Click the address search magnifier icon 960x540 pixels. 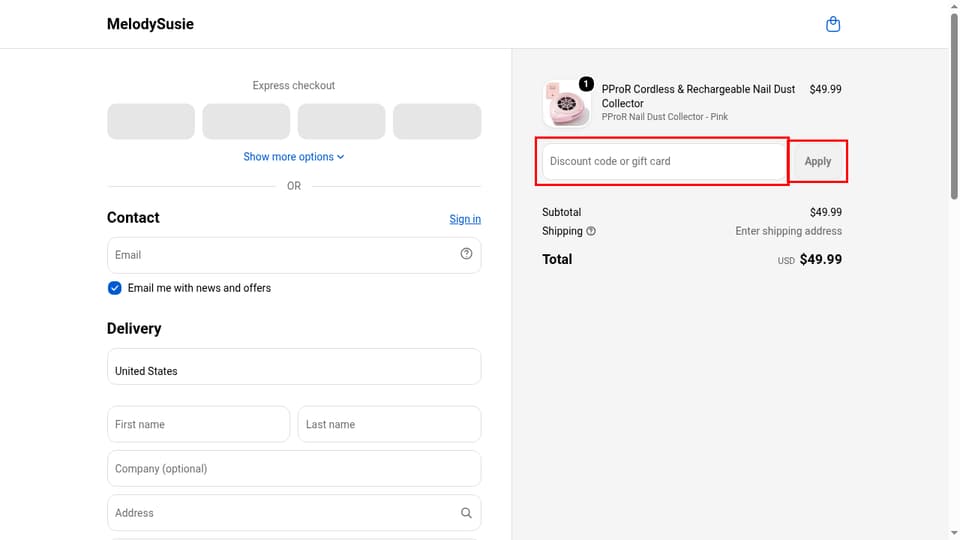[x=466, y=513]
